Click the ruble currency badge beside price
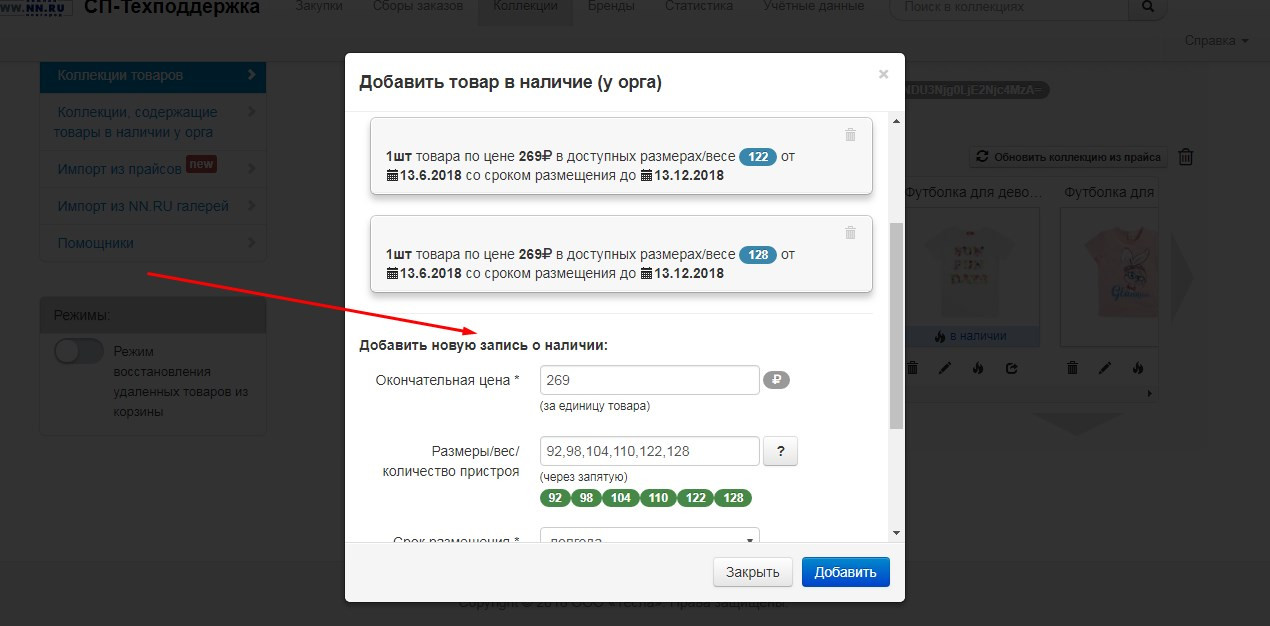The image size is (1270, 626). click(x=776, y=380)
